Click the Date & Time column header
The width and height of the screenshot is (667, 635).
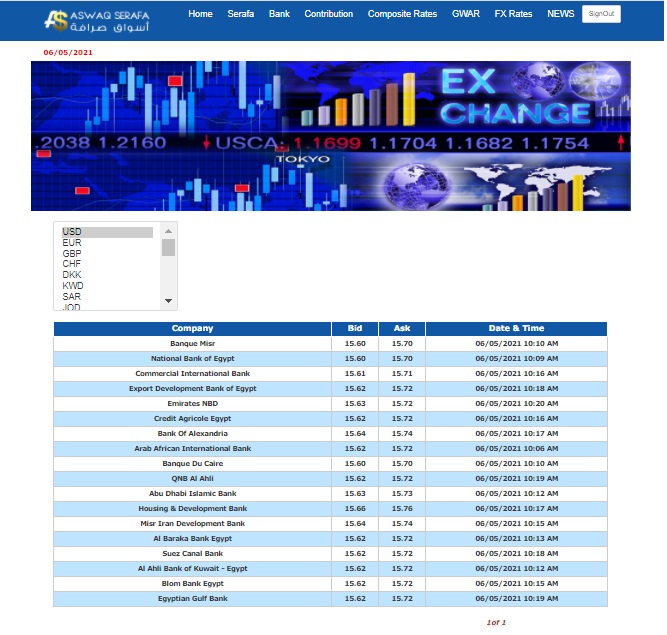[516, 328]
